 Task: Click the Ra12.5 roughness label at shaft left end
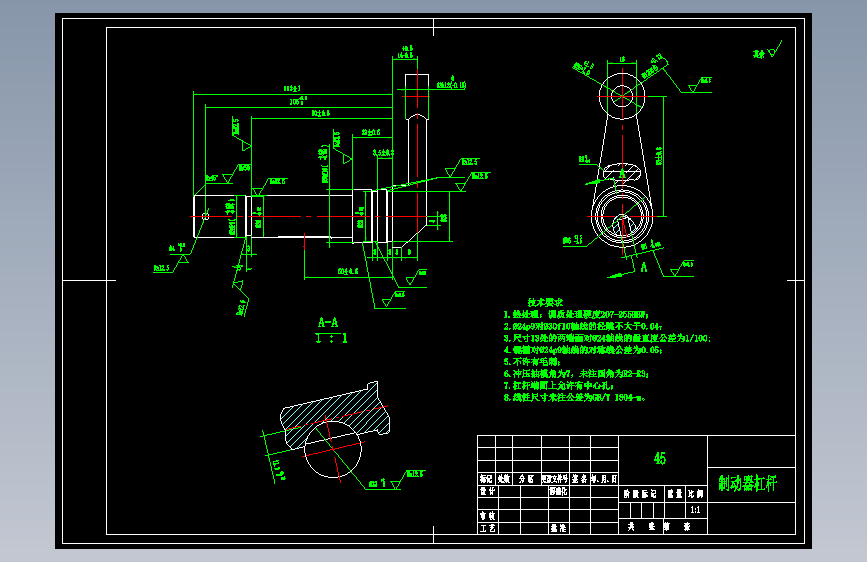[162, 268]
